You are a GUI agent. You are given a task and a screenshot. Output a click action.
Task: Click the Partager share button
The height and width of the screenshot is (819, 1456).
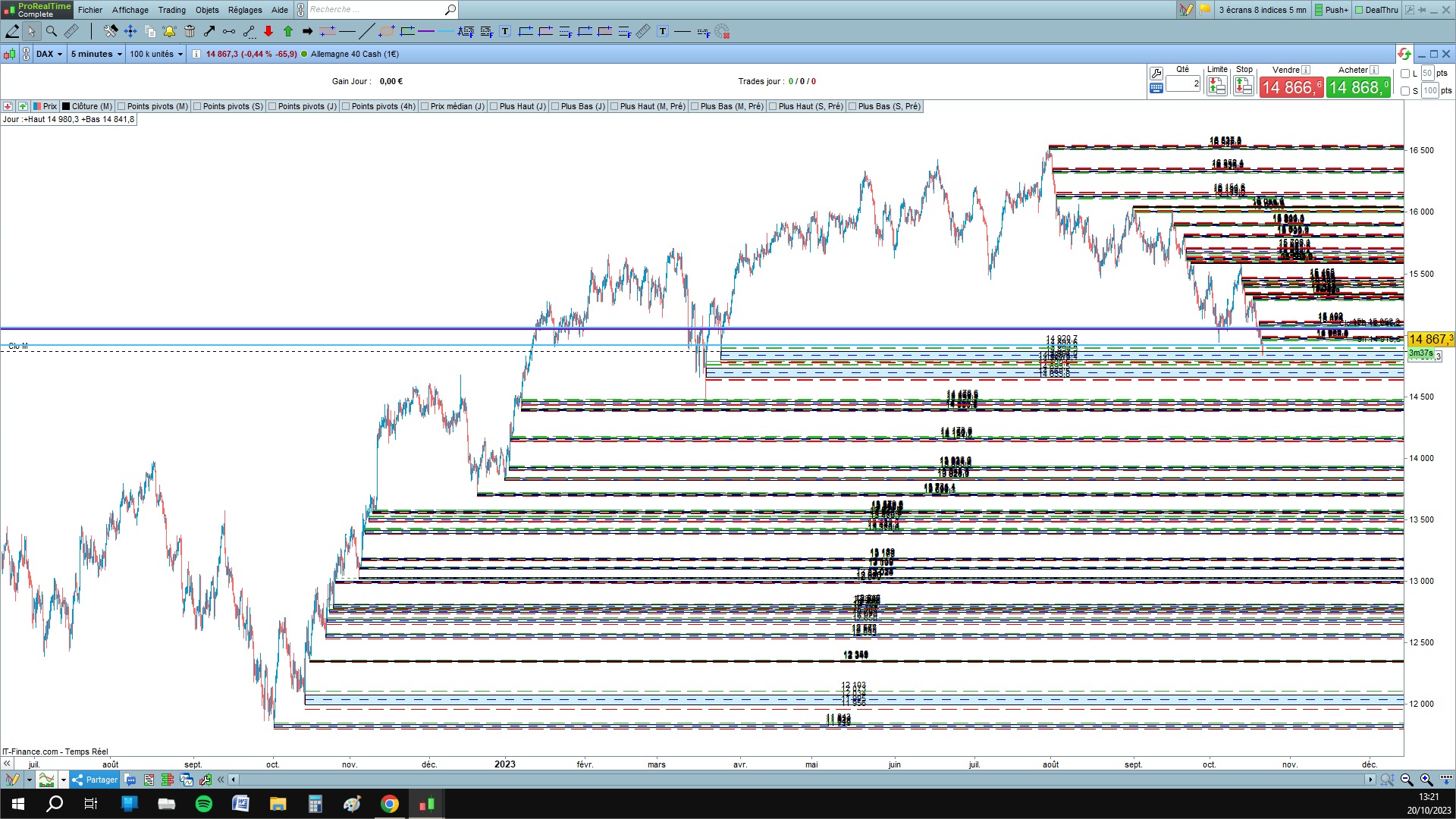tap(96, 780)
